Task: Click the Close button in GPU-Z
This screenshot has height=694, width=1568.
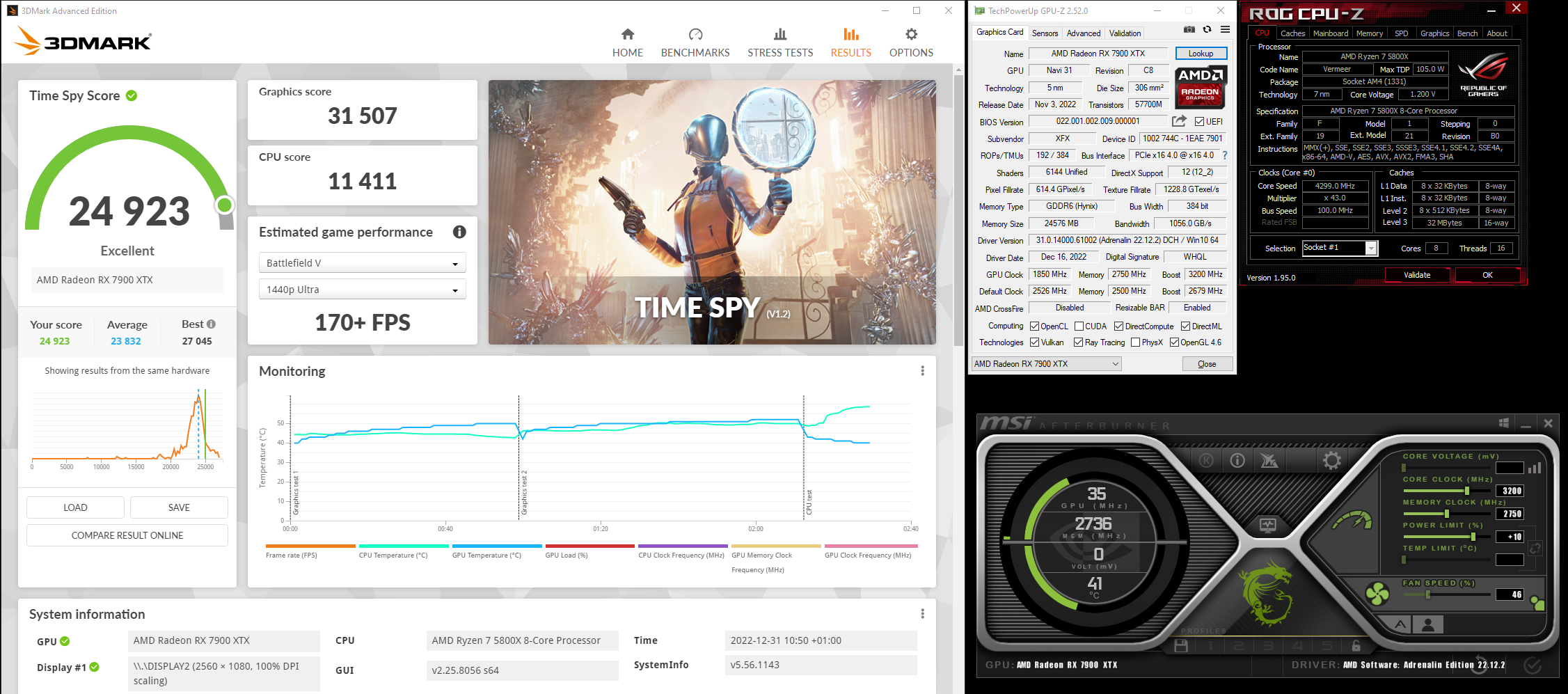Action: point(1207,364)
